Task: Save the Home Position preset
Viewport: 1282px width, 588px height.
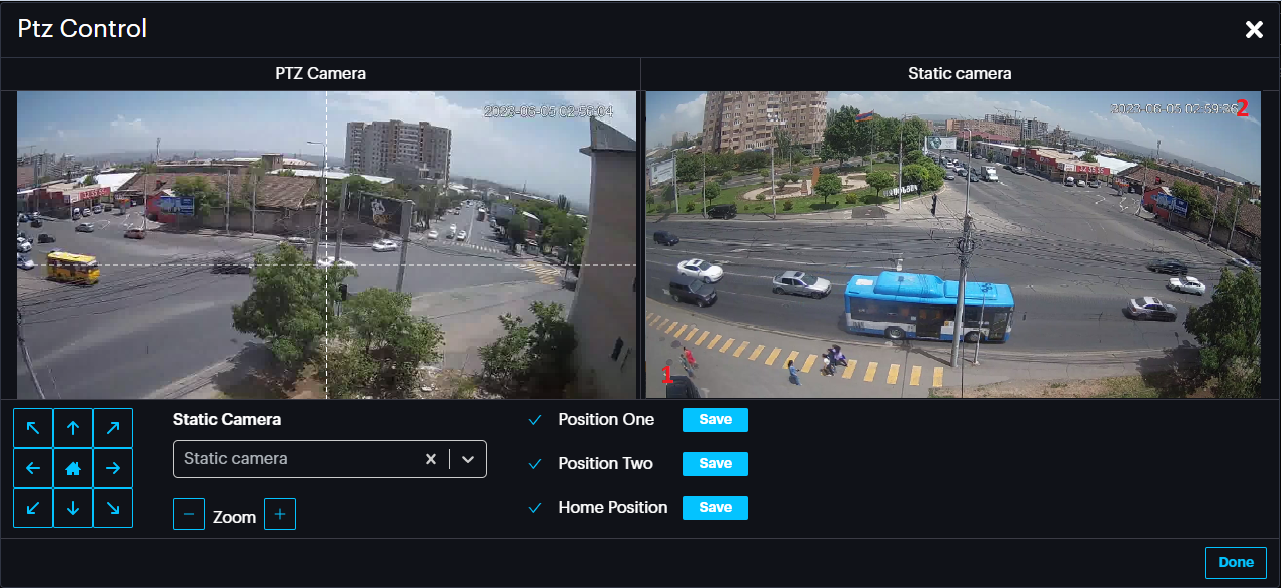Action: click(715, 508)
